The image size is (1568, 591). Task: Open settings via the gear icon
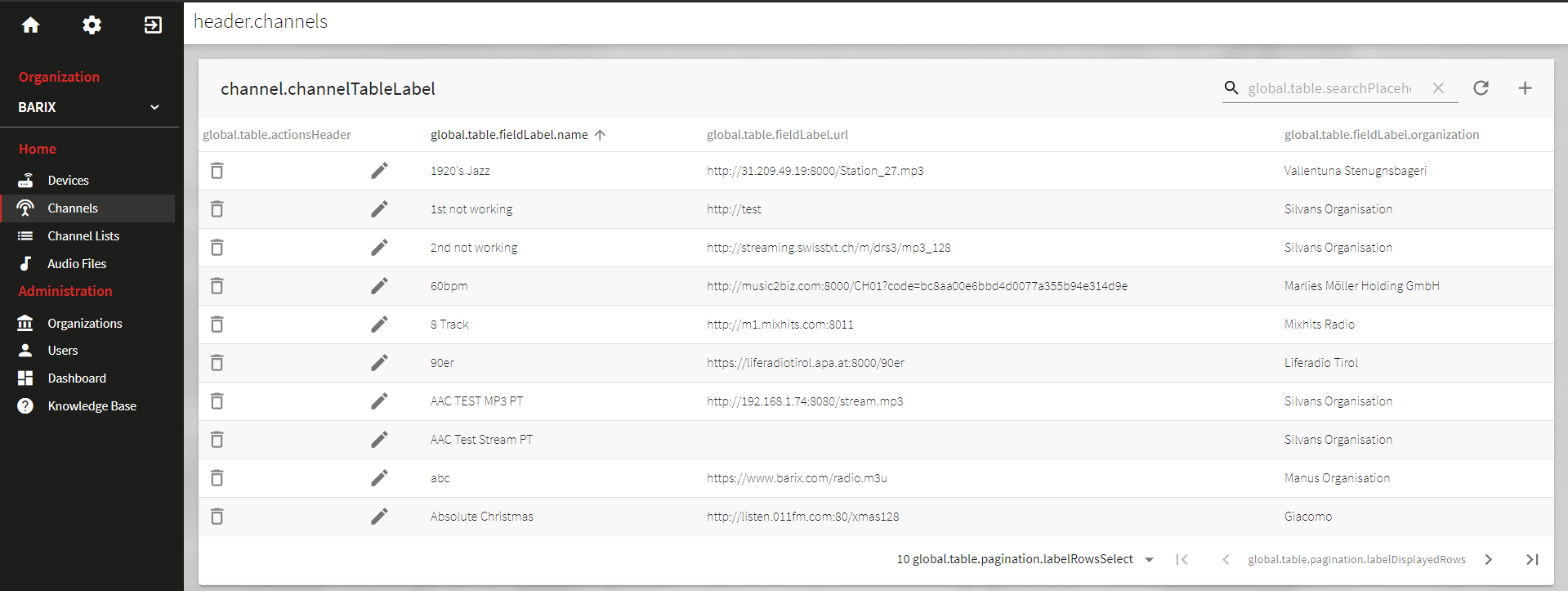92,25
